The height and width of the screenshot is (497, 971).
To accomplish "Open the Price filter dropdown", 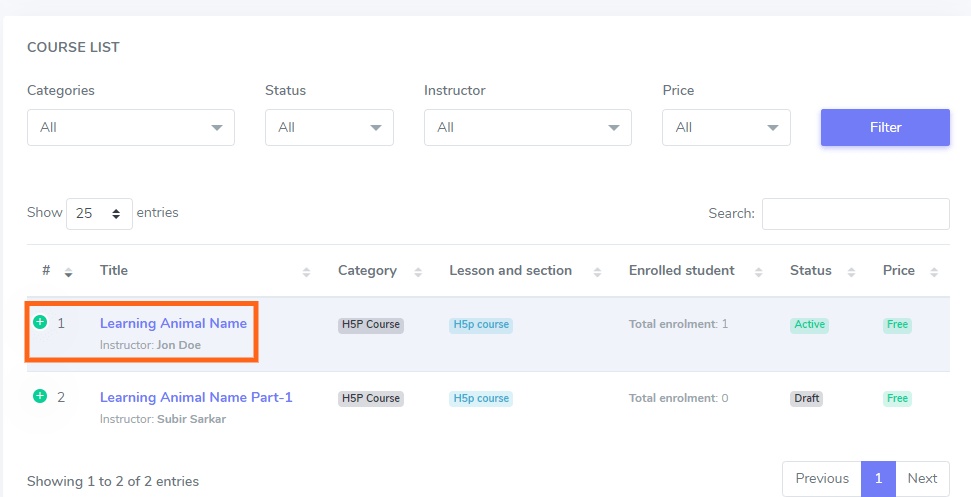I will [x=726, y=128].
